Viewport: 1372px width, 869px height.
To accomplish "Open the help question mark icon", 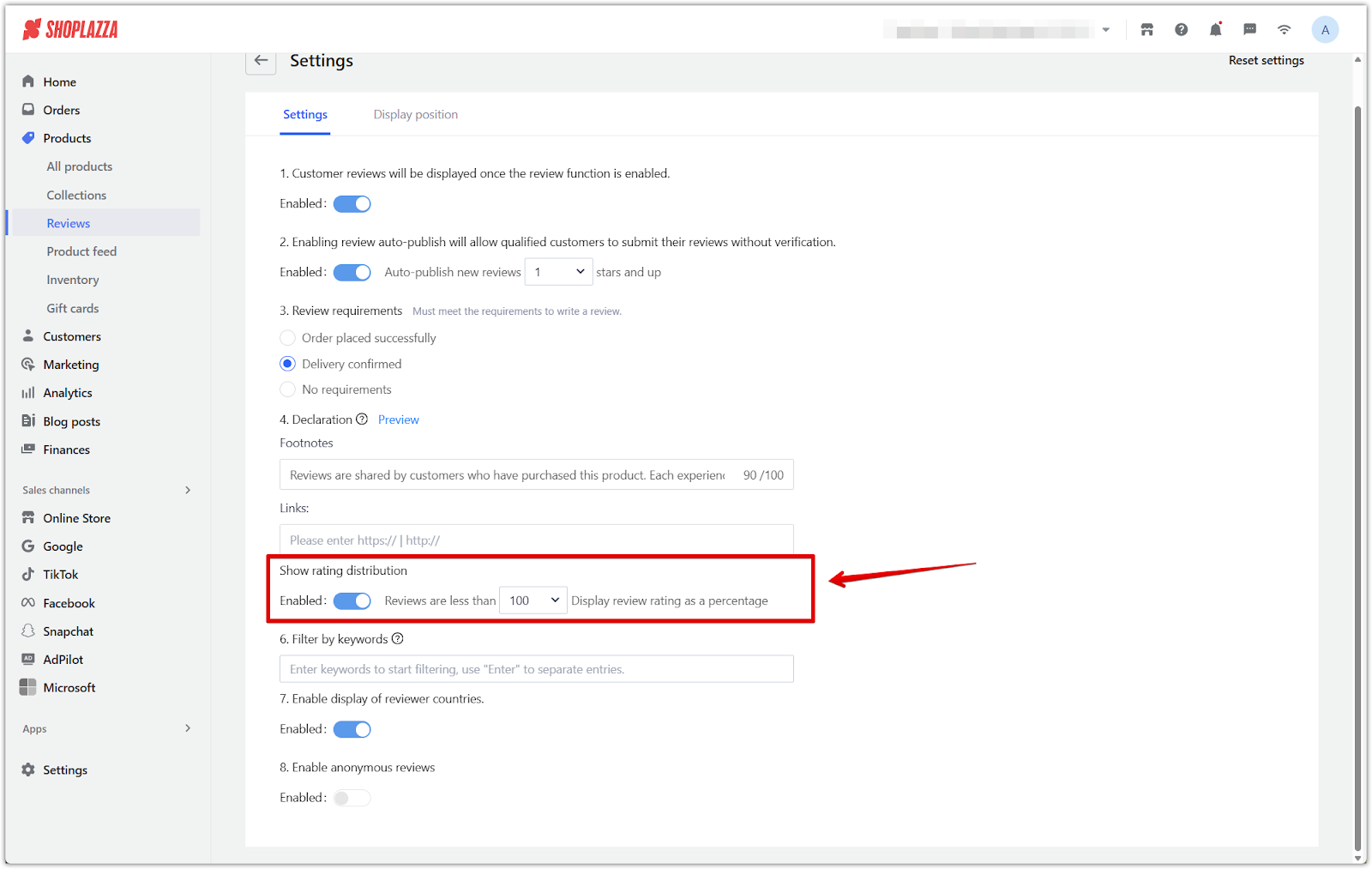I will click(x=1182, y=30).
